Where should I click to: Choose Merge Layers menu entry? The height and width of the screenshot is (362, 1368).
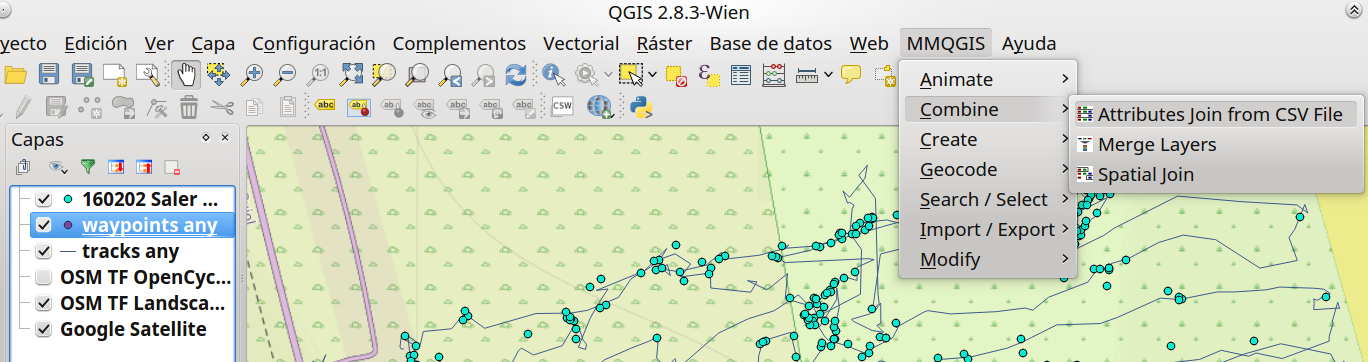[1216, 144]
